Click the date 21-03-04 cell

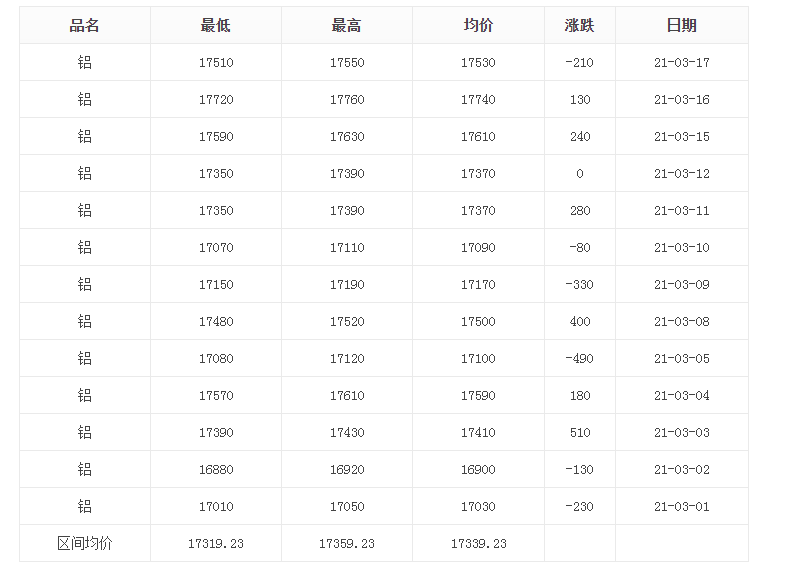[x=681, y=396]
